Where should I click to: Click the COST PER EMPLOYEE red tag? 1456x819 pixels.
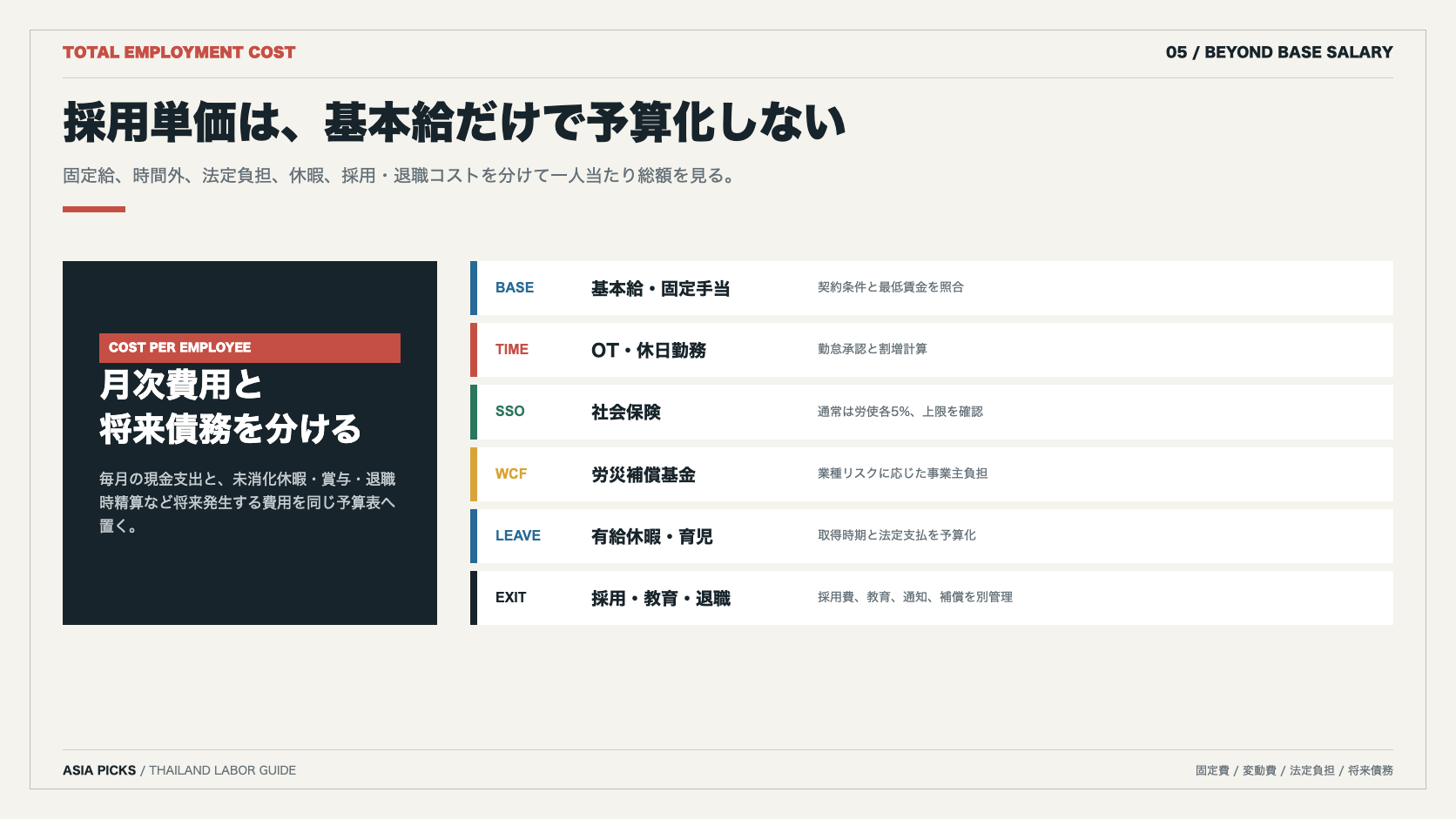pos(250,348)
